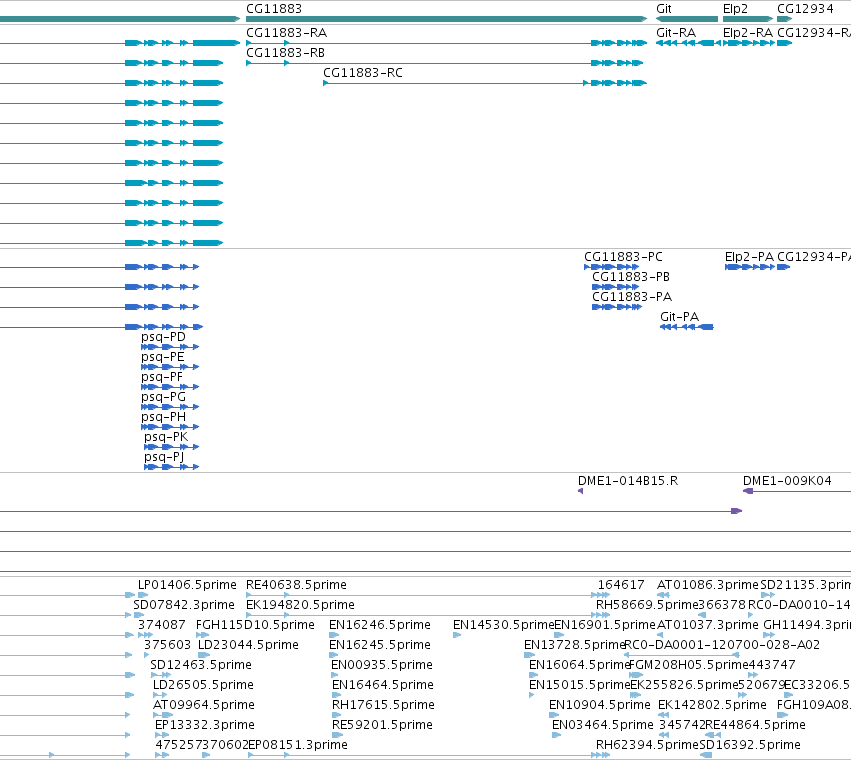Click the psq-PG protein label
Screen dimensions: 851x760
click(163, 397)
